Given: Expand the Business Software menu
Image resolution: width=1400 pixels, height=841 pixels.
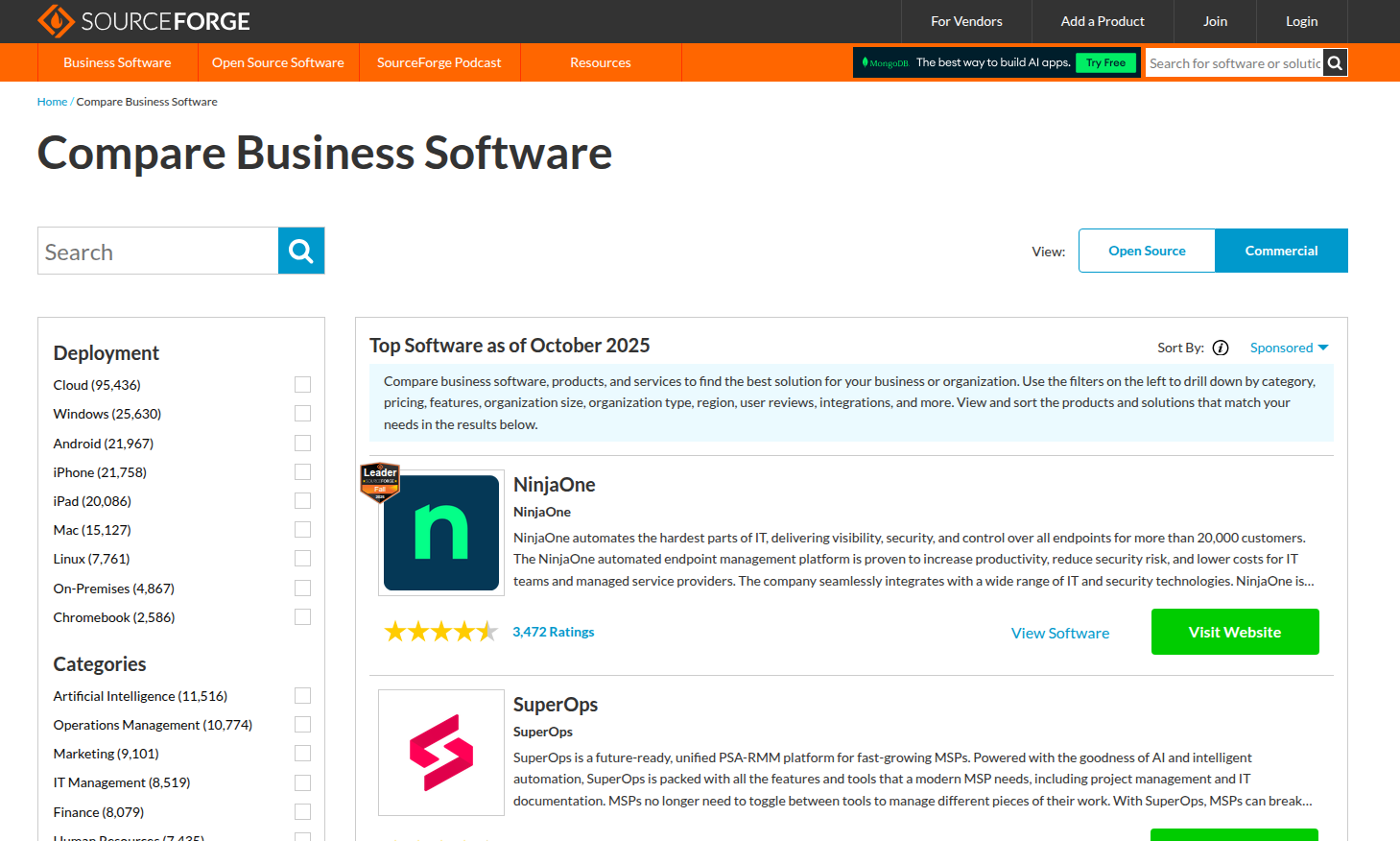Looking at the screenshot, I should tap(117, 62).
